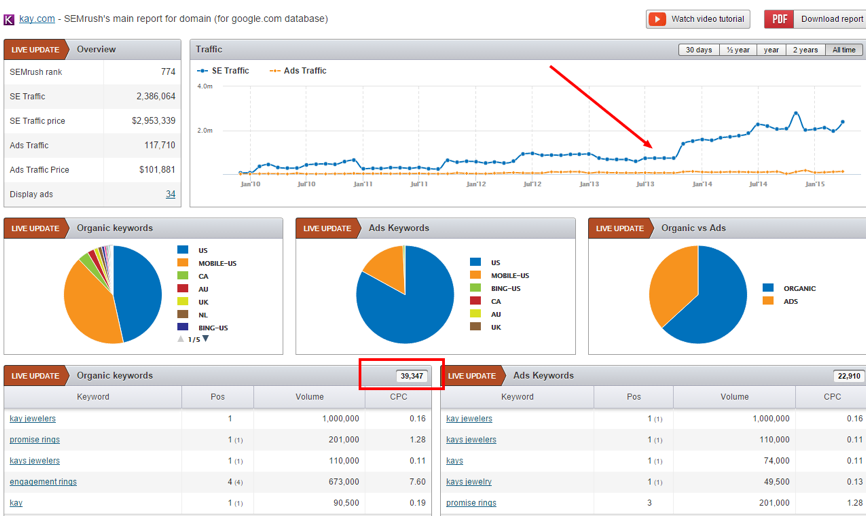Open ads keyword kays jewelers

click(x=471, y=439)
